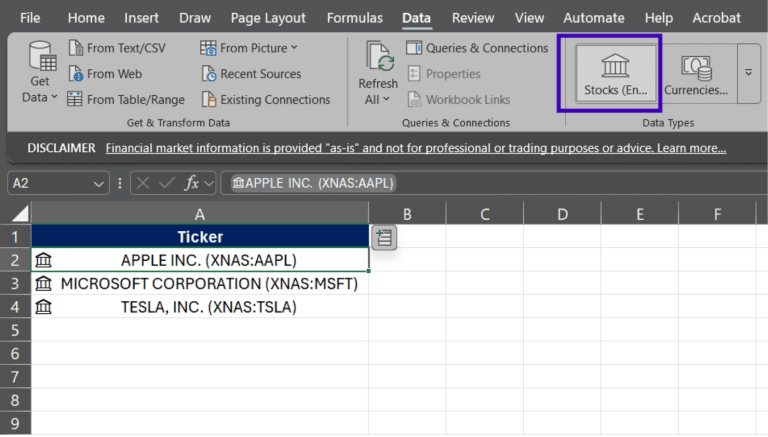Open the Name Box dropdown arrow
This screenshot has width=768, height=437.
pos(98,184)
